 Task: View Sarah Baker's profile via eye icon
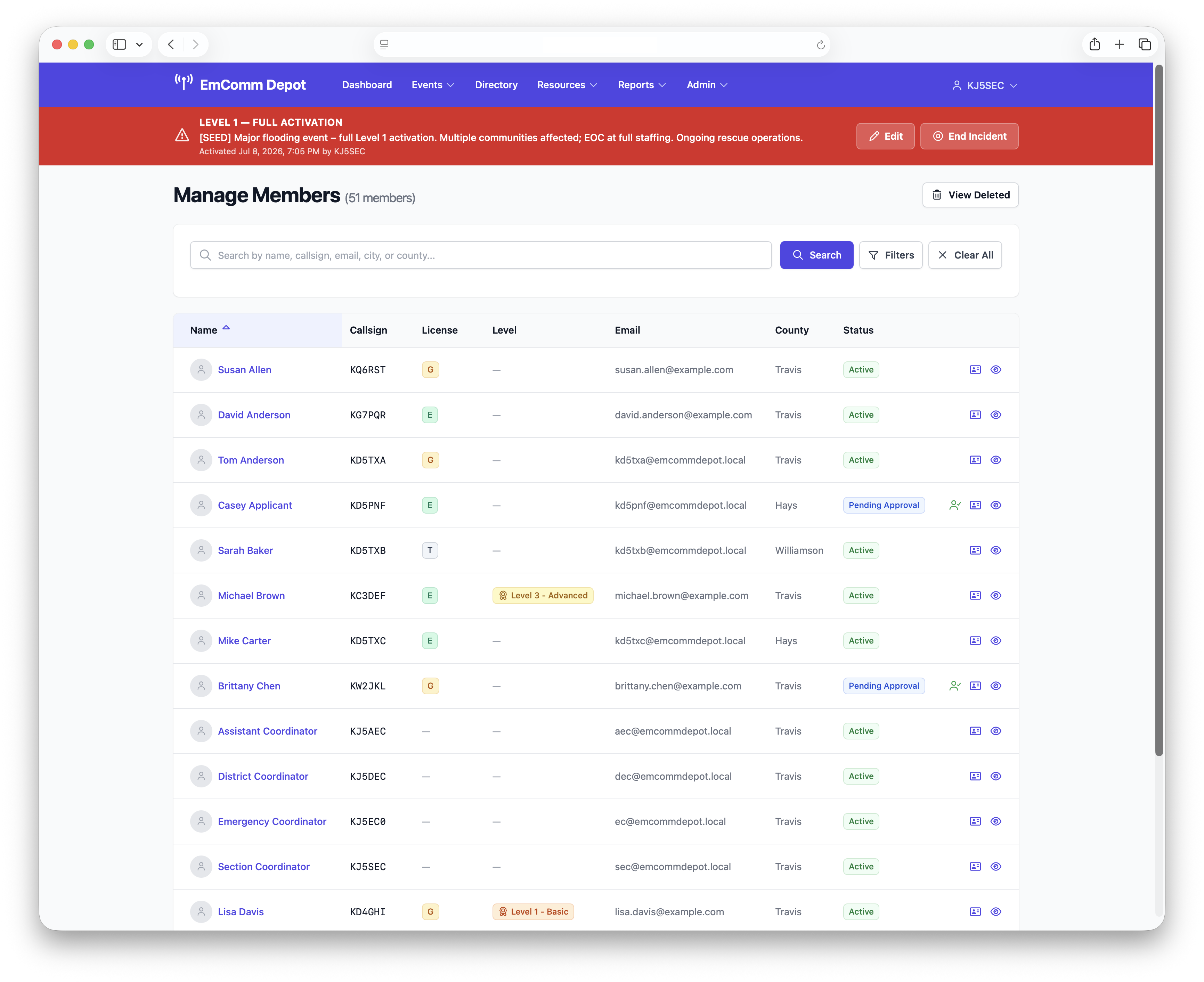(996, 550)
